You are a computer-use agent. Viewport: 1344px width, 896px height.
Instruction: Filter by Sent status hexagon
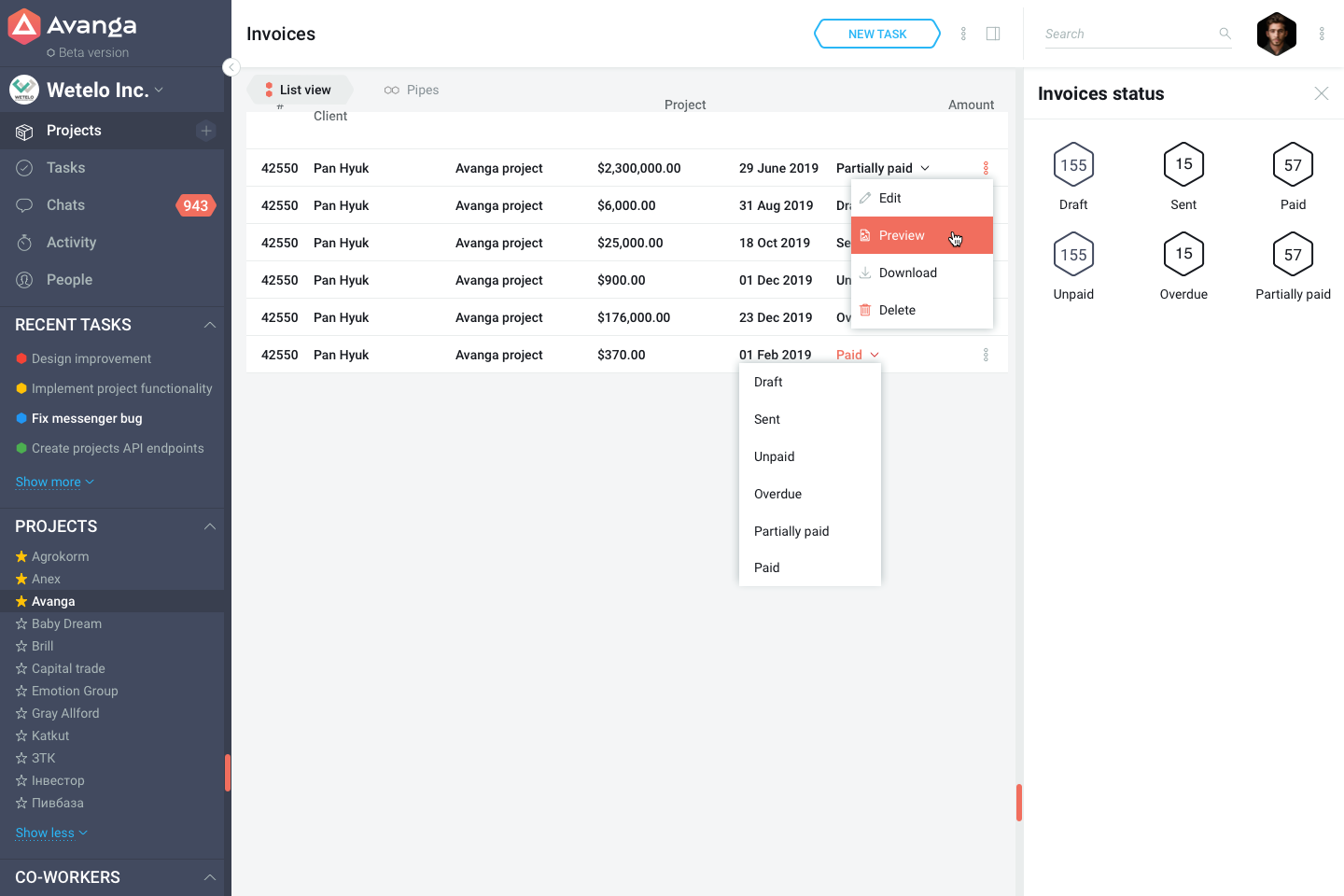pos(1183,164)
